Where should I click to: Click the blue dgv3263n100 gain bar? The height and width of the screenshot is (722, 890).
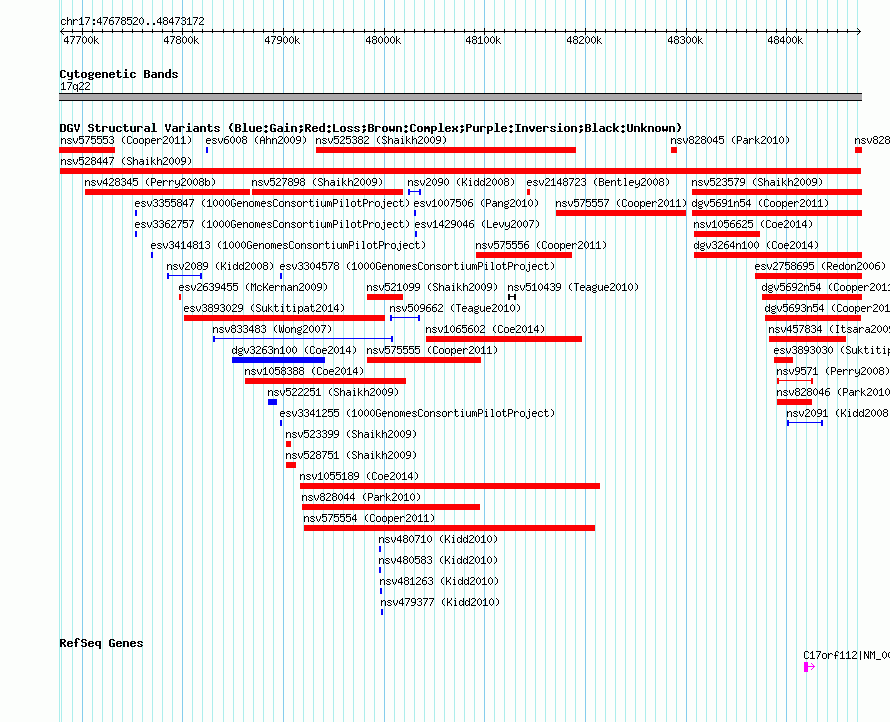point(278,360)
